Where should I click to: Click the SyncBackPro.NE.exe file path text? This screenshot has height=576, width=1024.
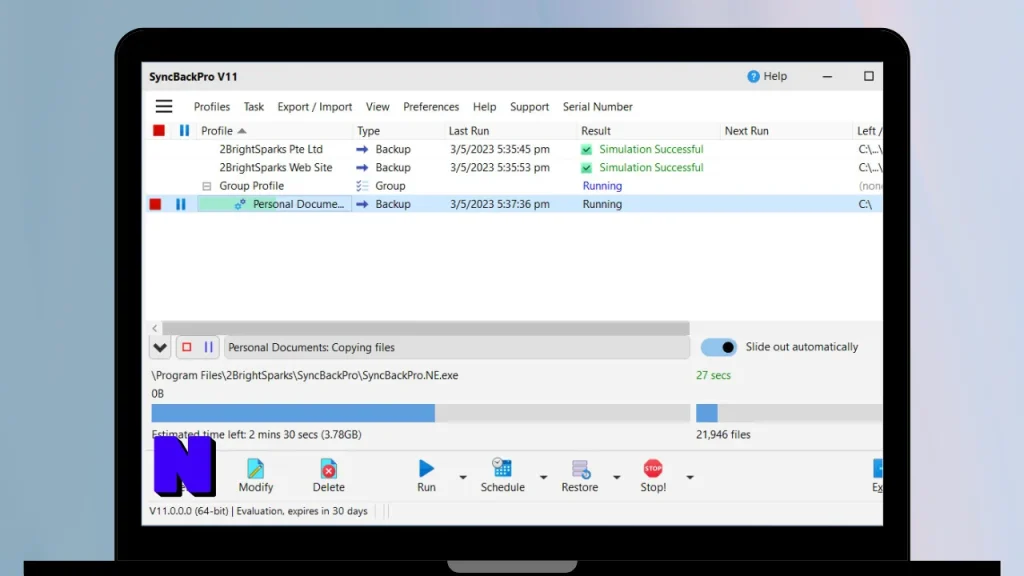point(305,376)
